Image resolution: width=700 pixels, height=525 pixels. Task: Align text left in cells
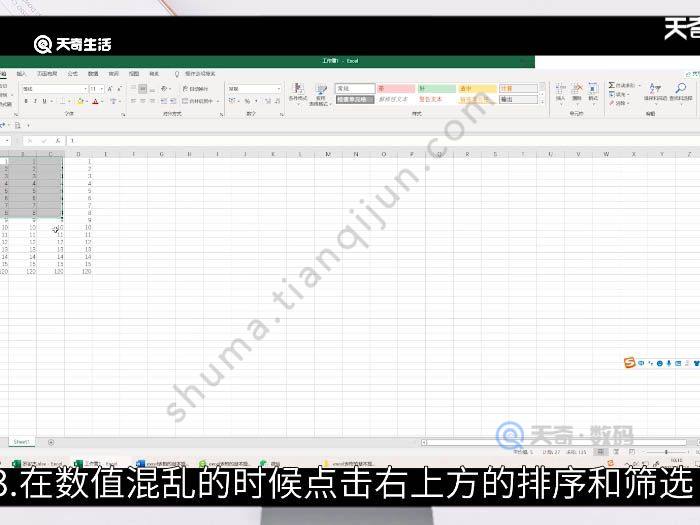(133, 101)
